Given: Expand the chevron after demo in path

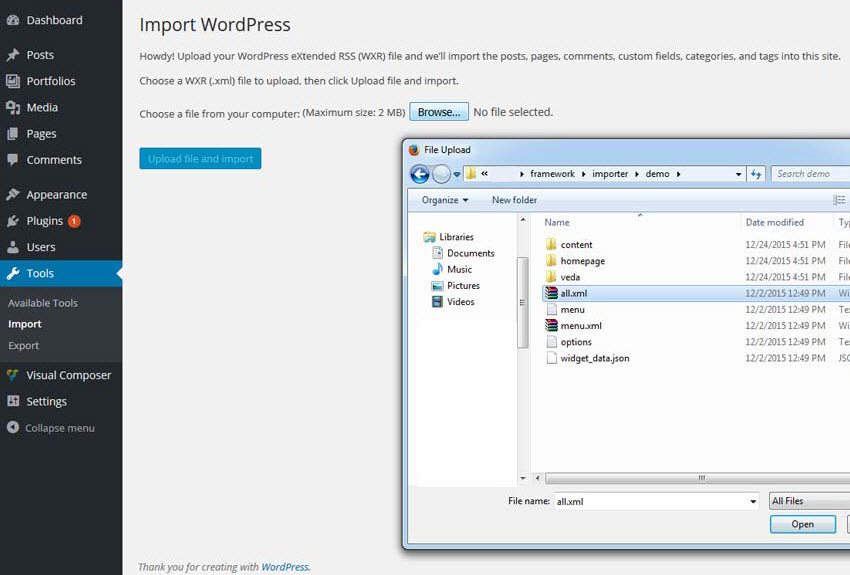Looking at the screenshot, I should click(x=678, y=174).
